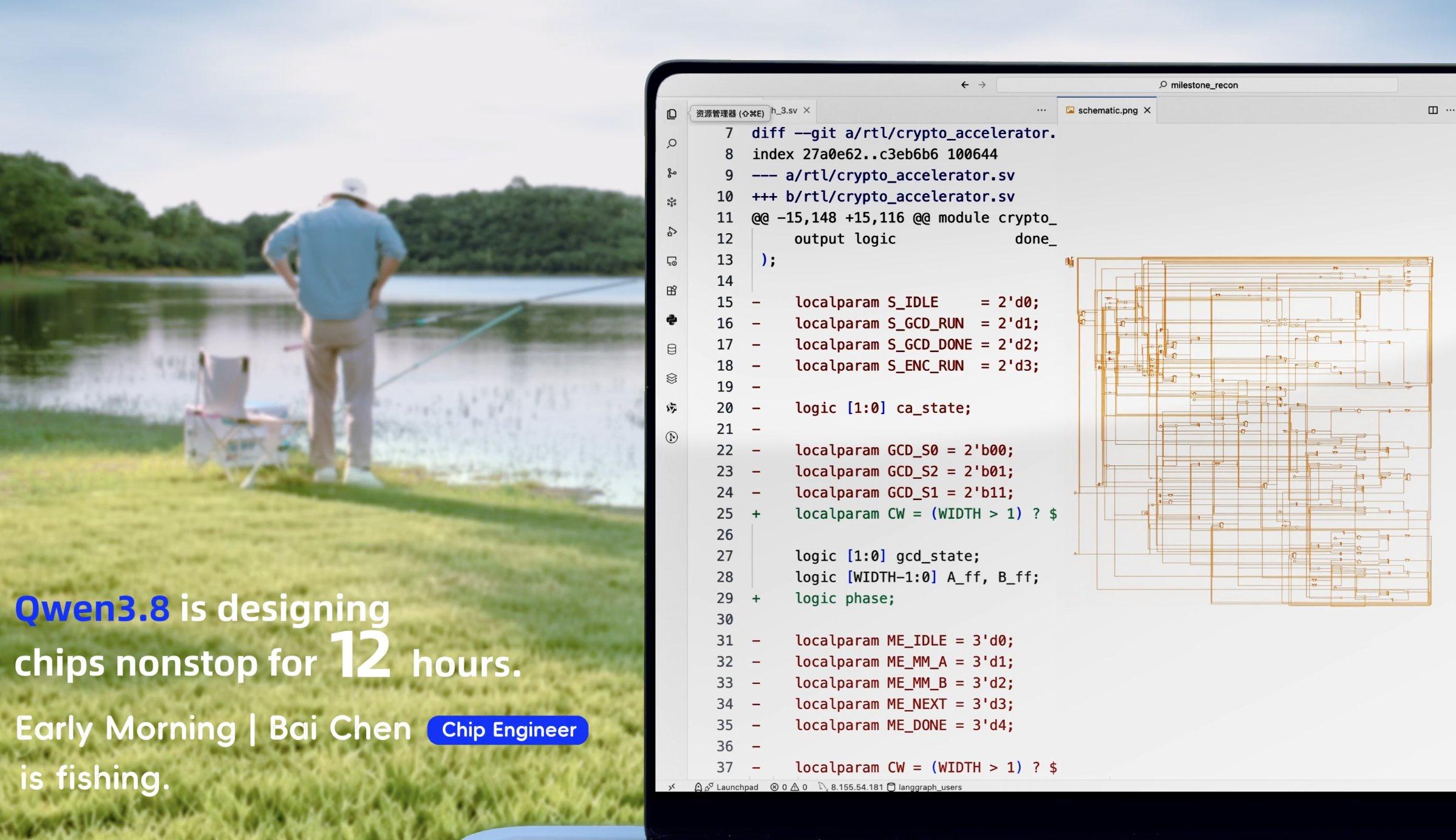1456x840 pixels.
Task: Click the removed line "localparam ME_NEXT = 3'd3;"
Action: (904, 704)
